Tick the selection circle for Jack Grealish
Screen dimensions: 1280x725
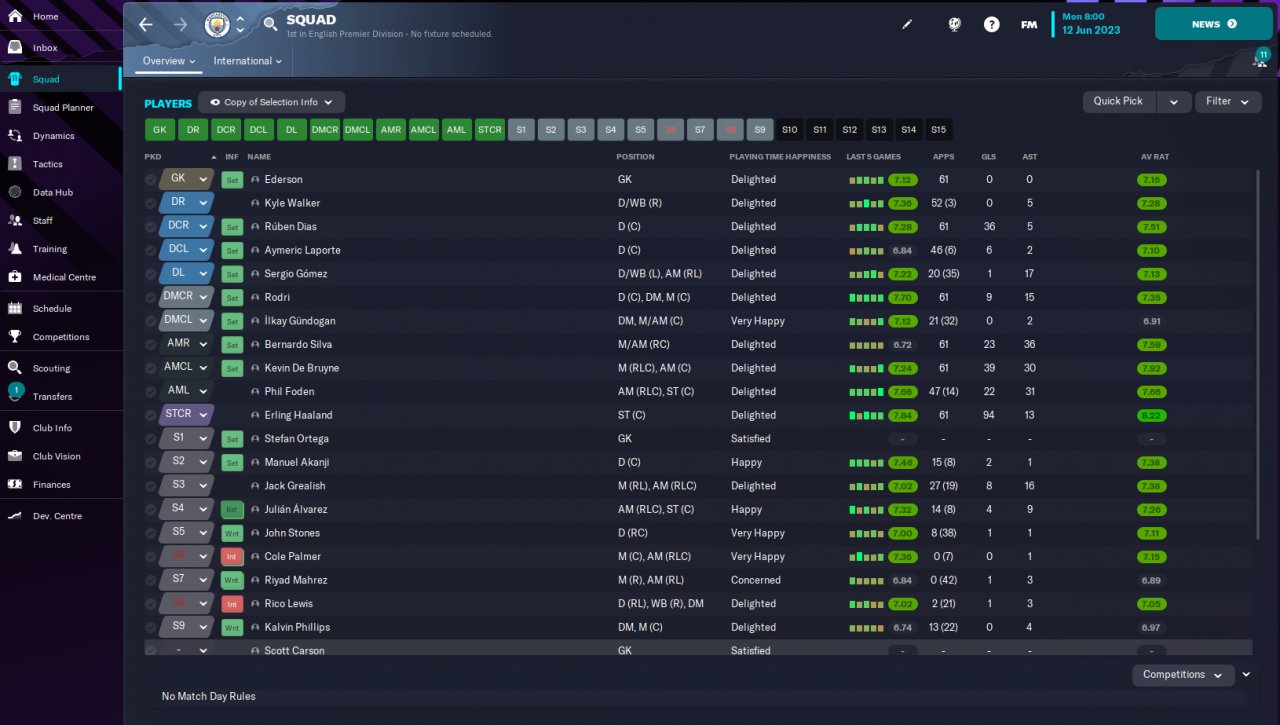pos(151,486)
